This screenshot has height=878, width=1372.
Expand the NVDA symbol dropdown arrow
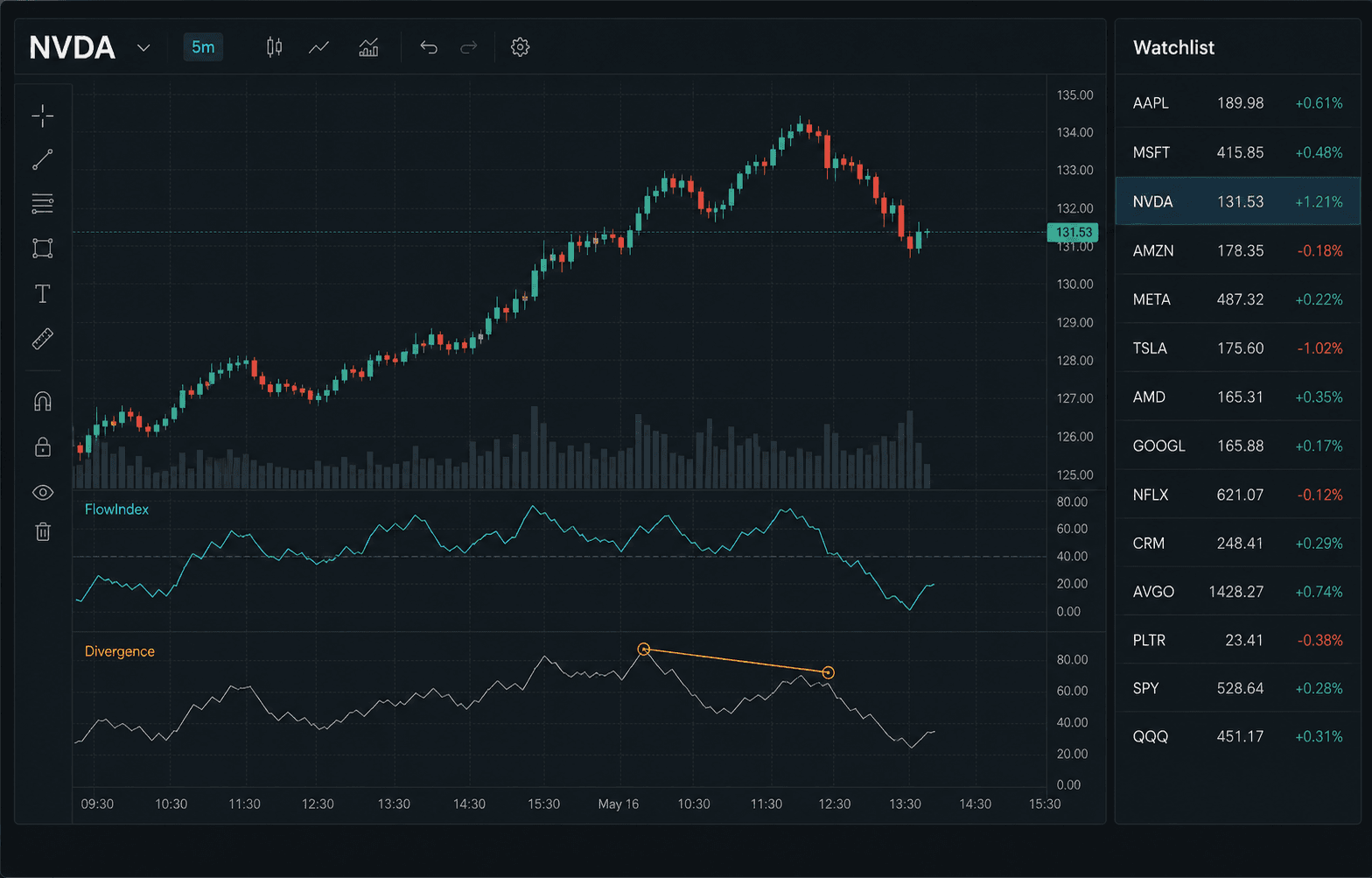(x=143, y=47)
